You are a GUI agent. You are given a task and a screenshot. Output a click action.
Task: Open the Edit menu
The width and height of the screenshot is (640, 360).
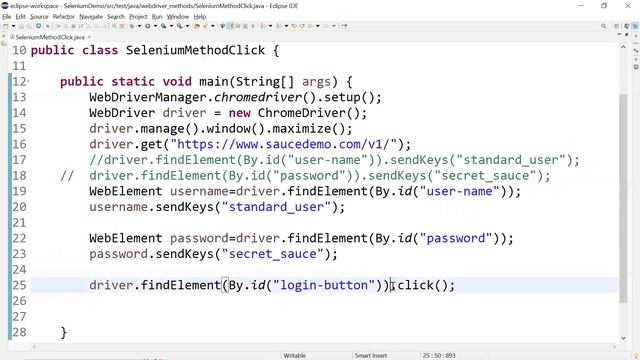20,17
